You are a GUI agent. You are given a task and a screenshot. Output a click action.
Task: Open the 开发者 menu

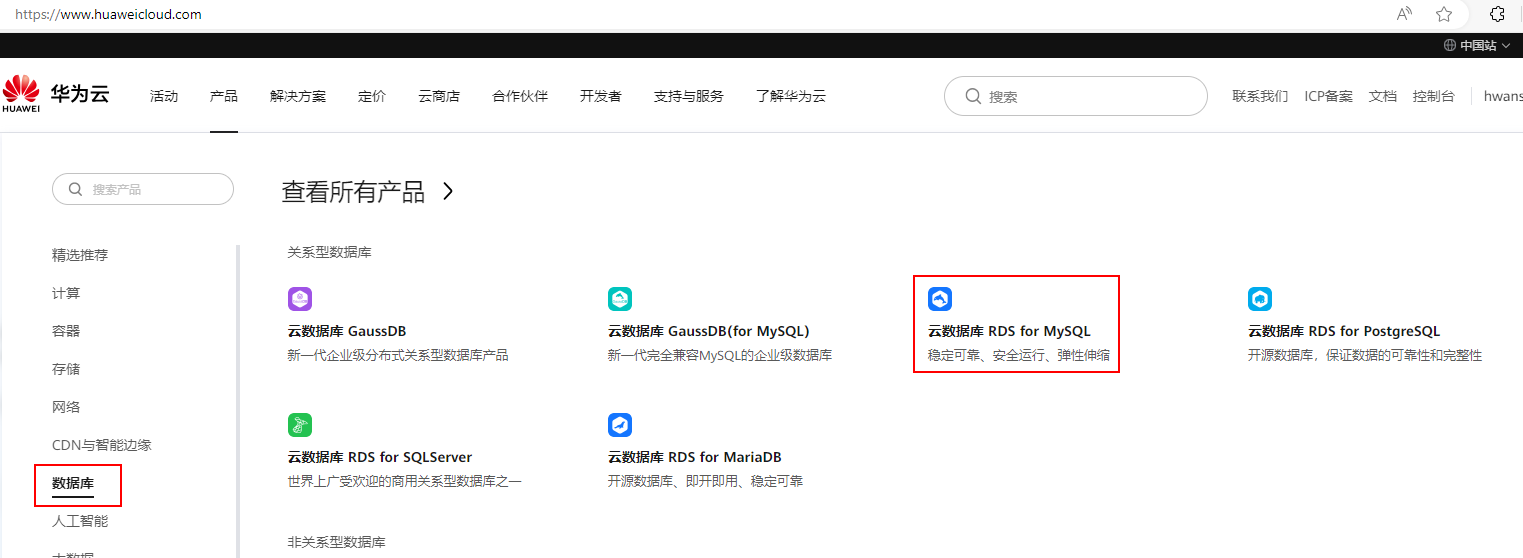click(601, 96)
